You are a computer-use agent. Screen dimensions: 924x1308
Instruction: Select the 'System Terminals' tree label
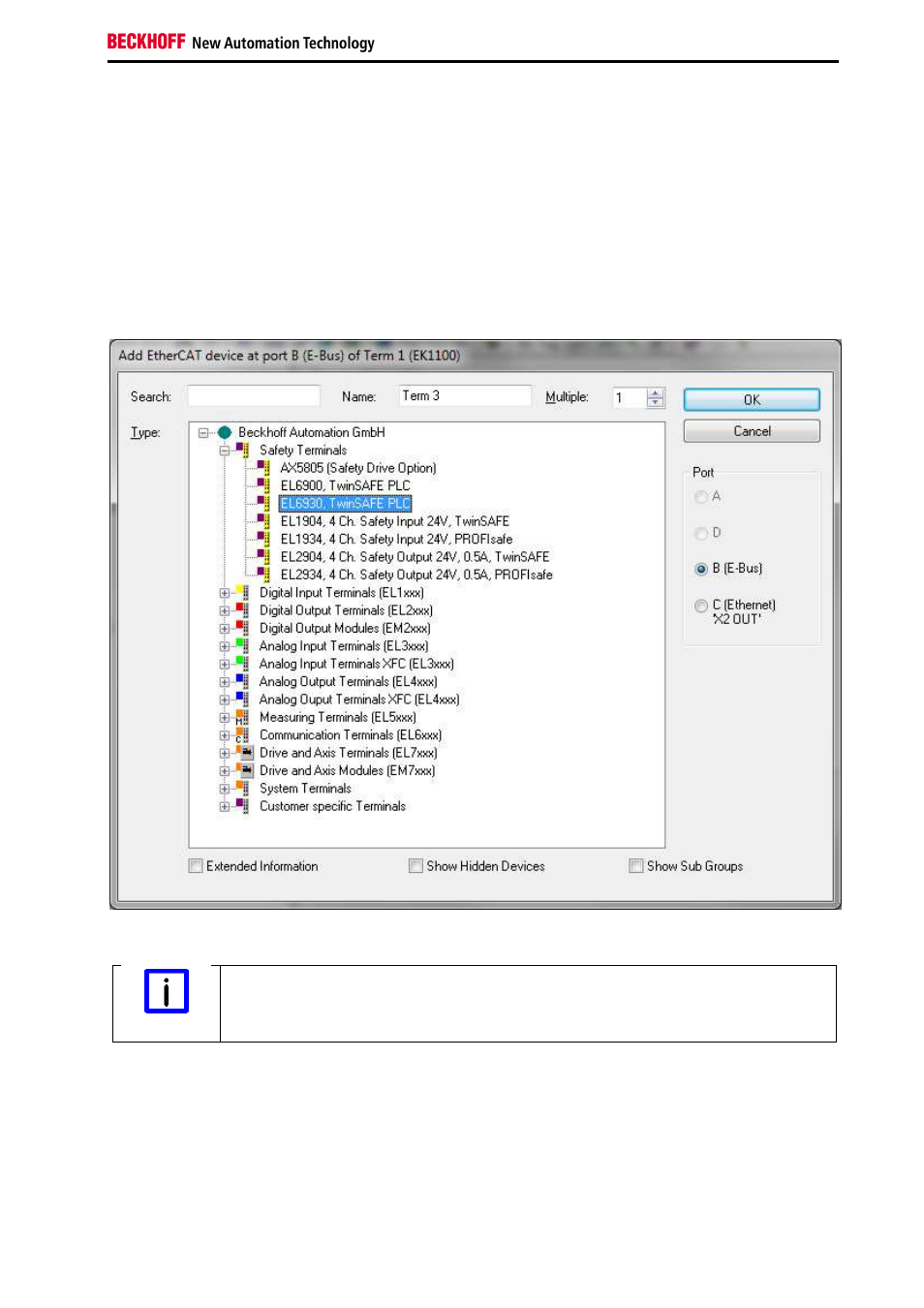coord(305,789)
